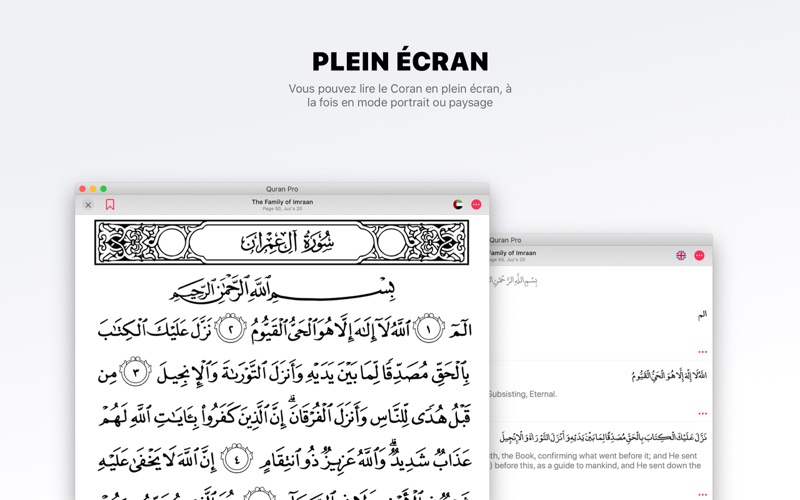The image size is (800, 500).
Task: Click the 'الم' verse in back window
Action: (x=702, y=315)
